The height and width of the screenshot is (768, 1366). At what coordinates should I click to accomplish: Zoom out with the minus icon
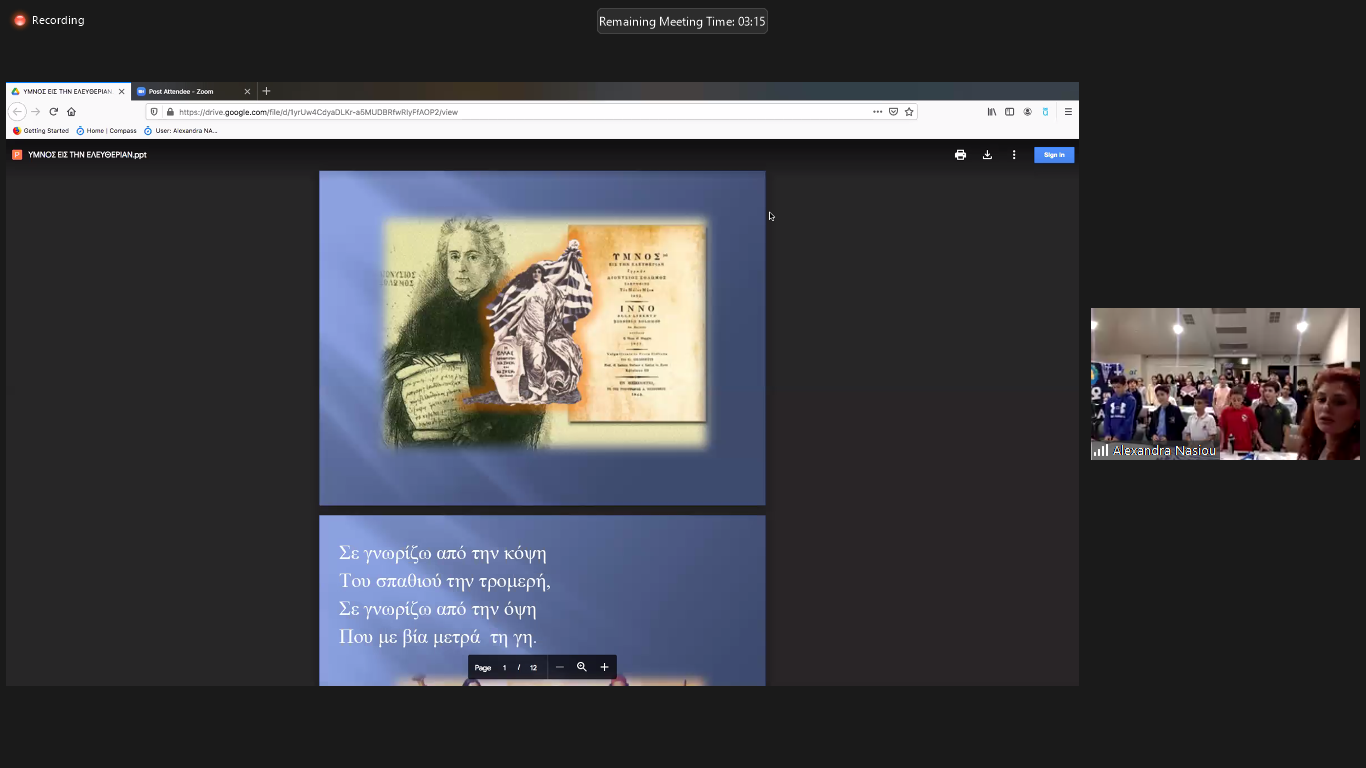(559, 667)
